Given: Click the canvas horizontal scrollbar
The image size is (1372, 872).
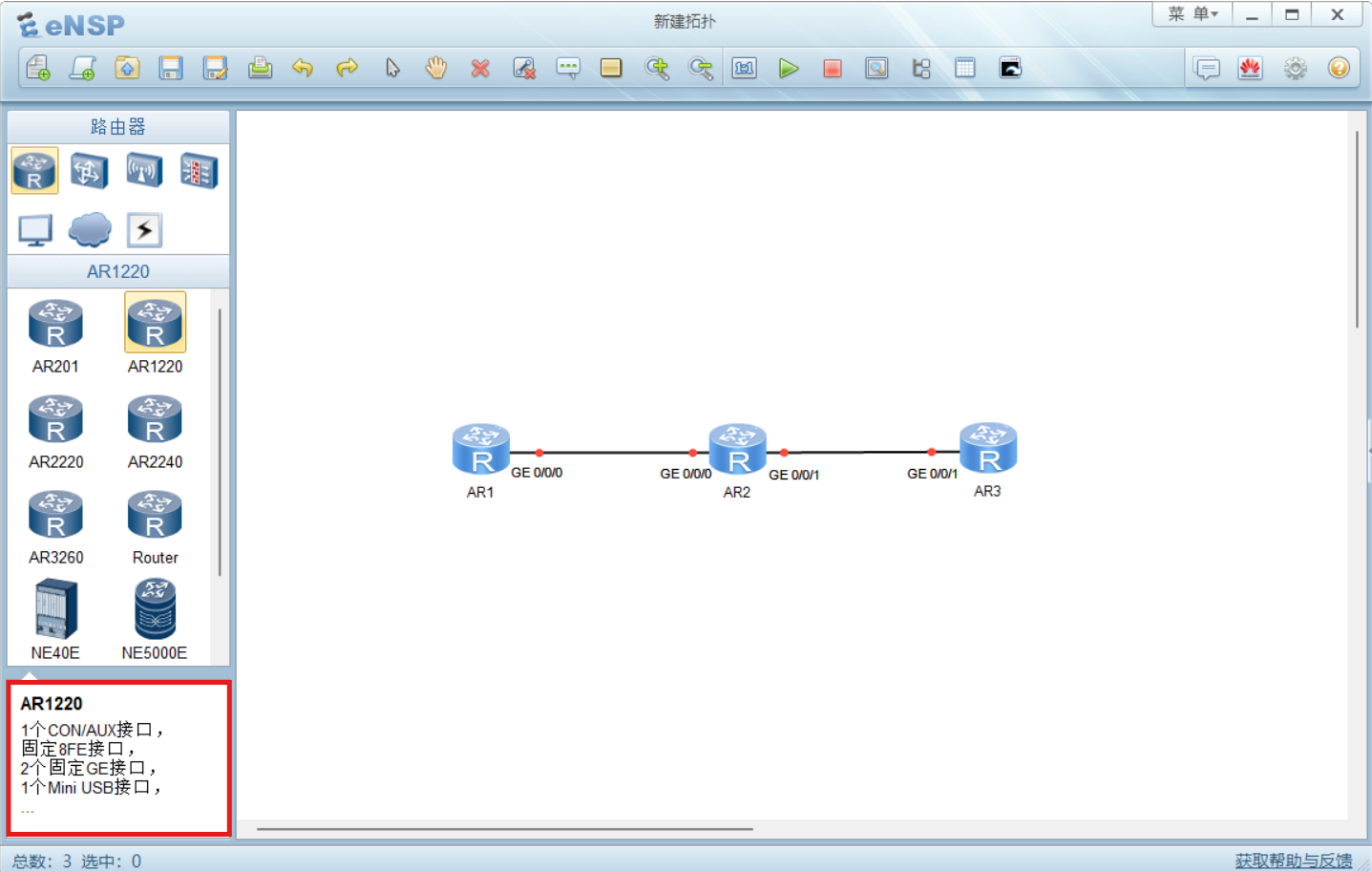Looking at the screenshot, I should click(504, 829).
